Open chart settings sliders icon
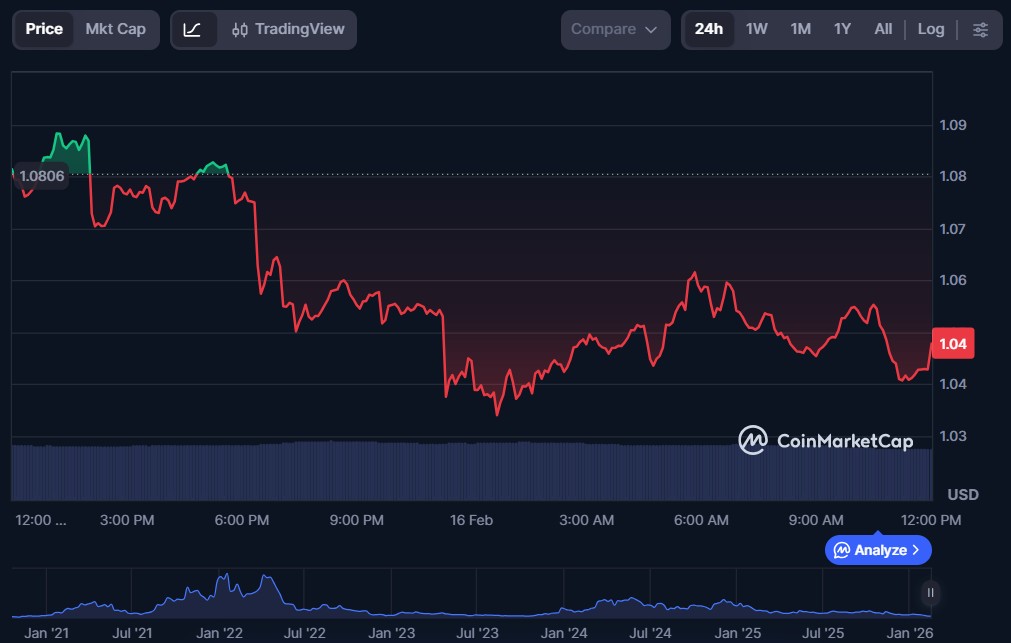1011x643 pixels. click(980, 30)
